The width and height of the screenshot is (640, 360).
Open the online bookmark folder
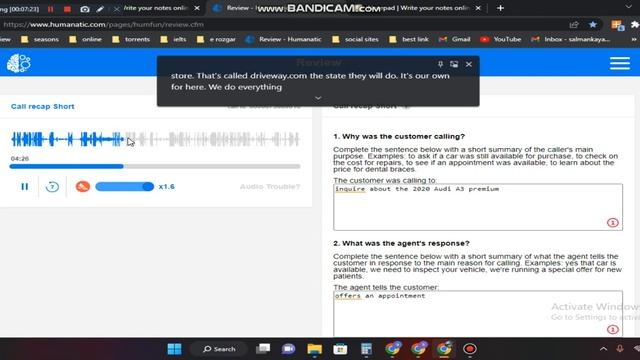[x=85, y=39]
